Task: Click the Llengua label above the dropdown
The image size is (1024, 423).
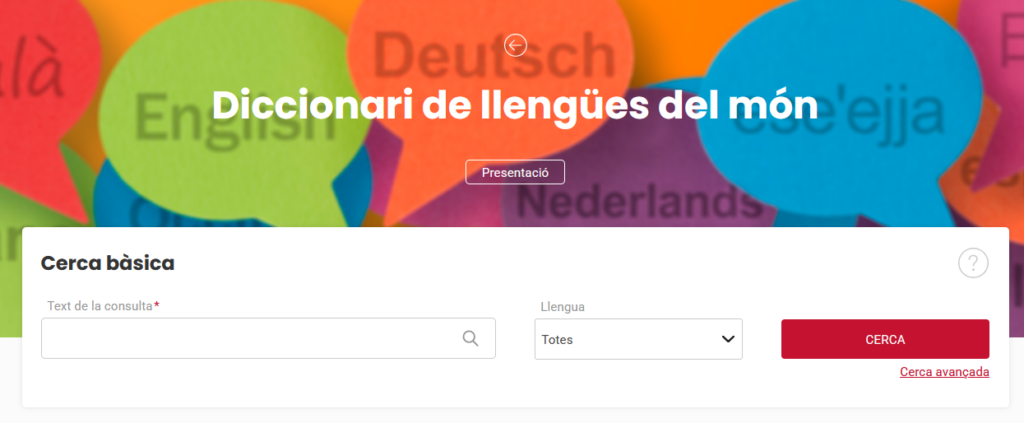Action: [563, 307]
